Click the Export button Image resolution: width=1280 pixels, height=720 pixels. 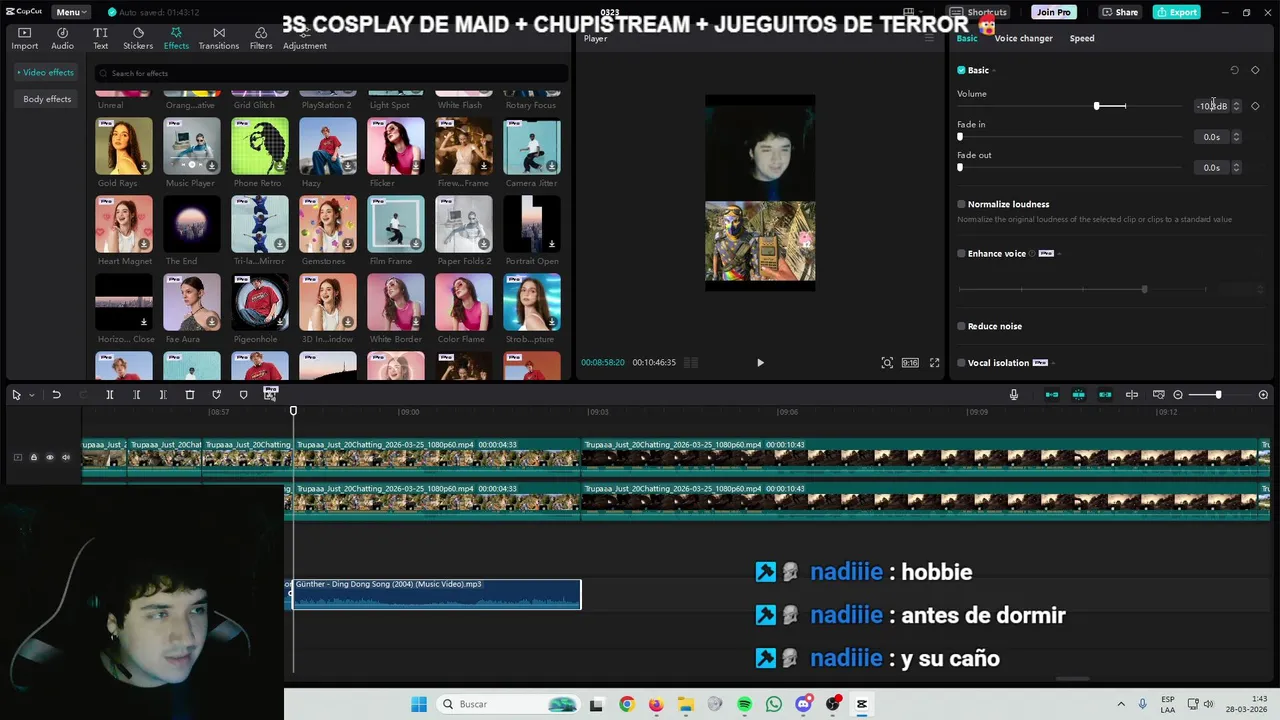pyautogui.click(x=1176, y=12)
